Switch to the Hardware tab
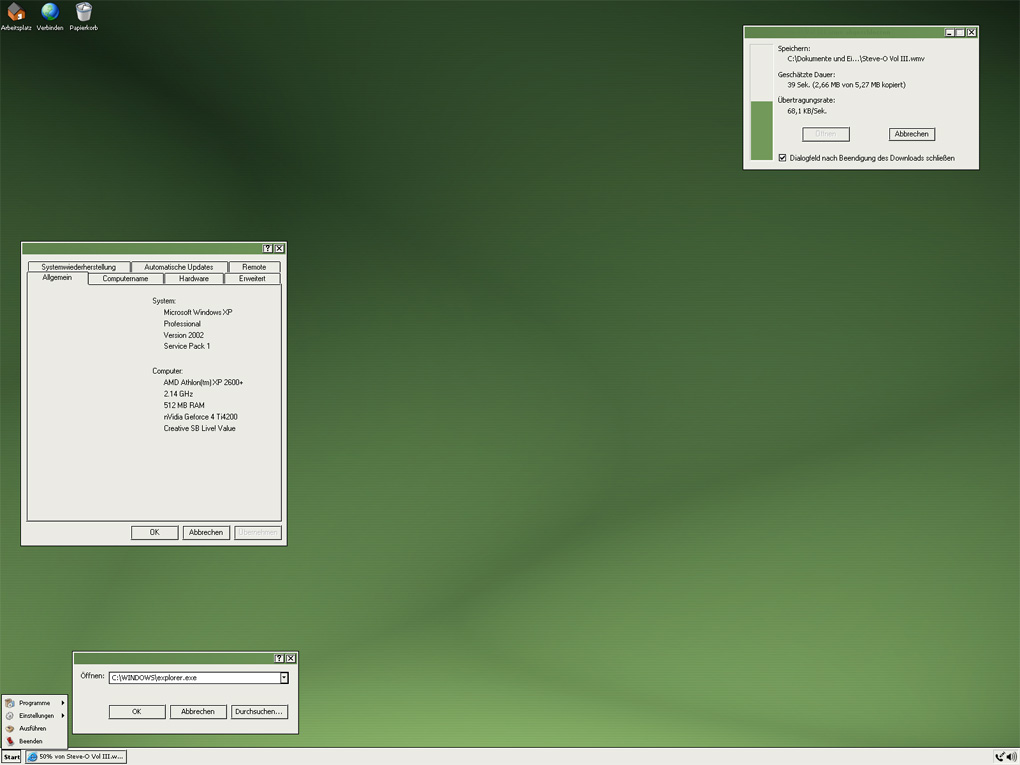This screenshot has height=765, width=1020. coord(194,279)
